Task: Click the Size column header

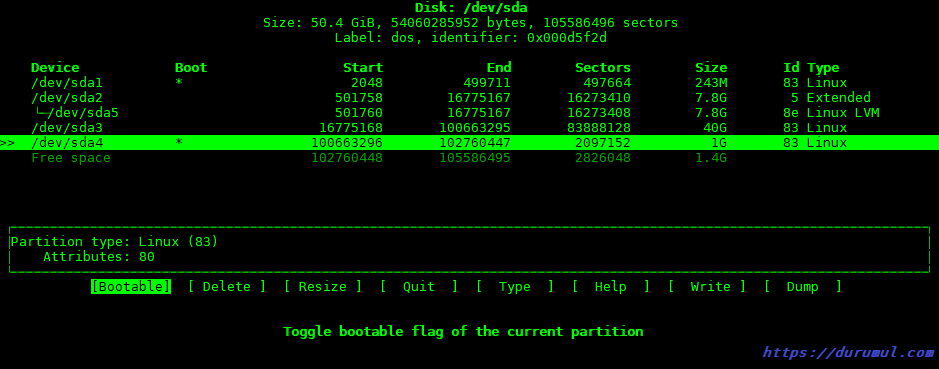Action: click(x=711, y=68)
